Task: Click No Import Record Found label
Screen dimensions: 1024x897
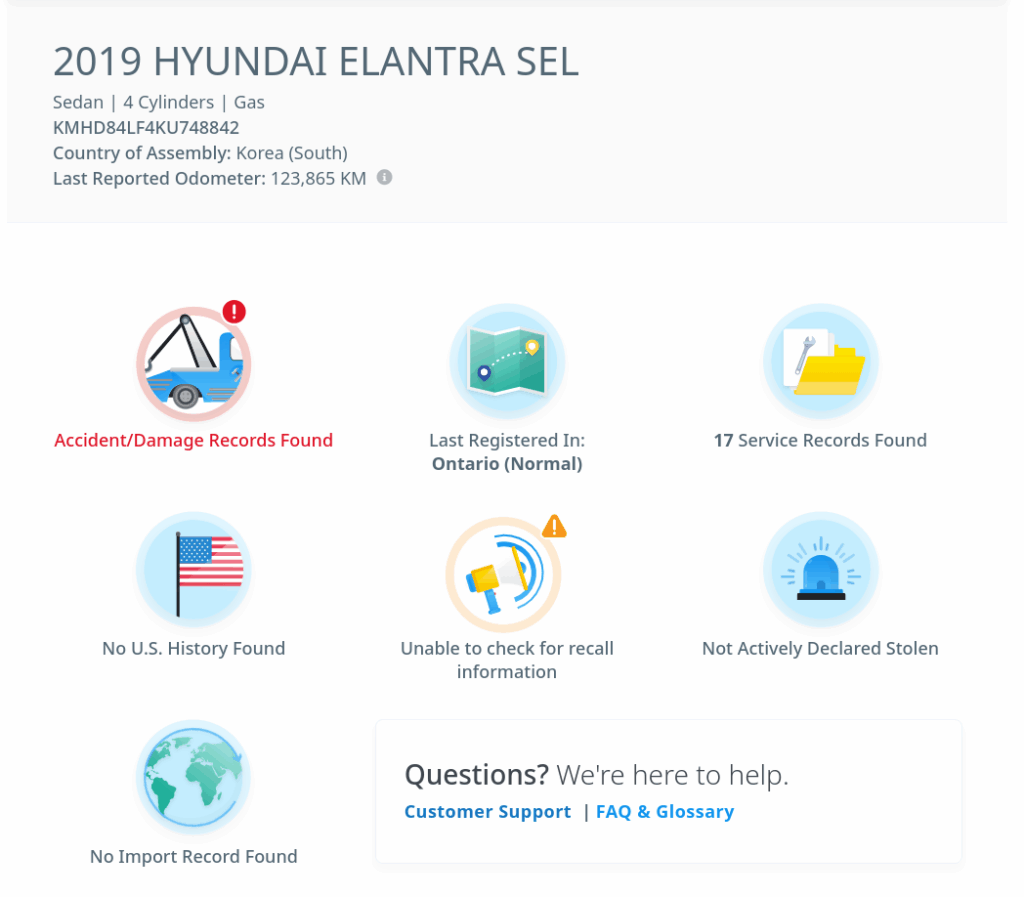Action: (193, 857)
